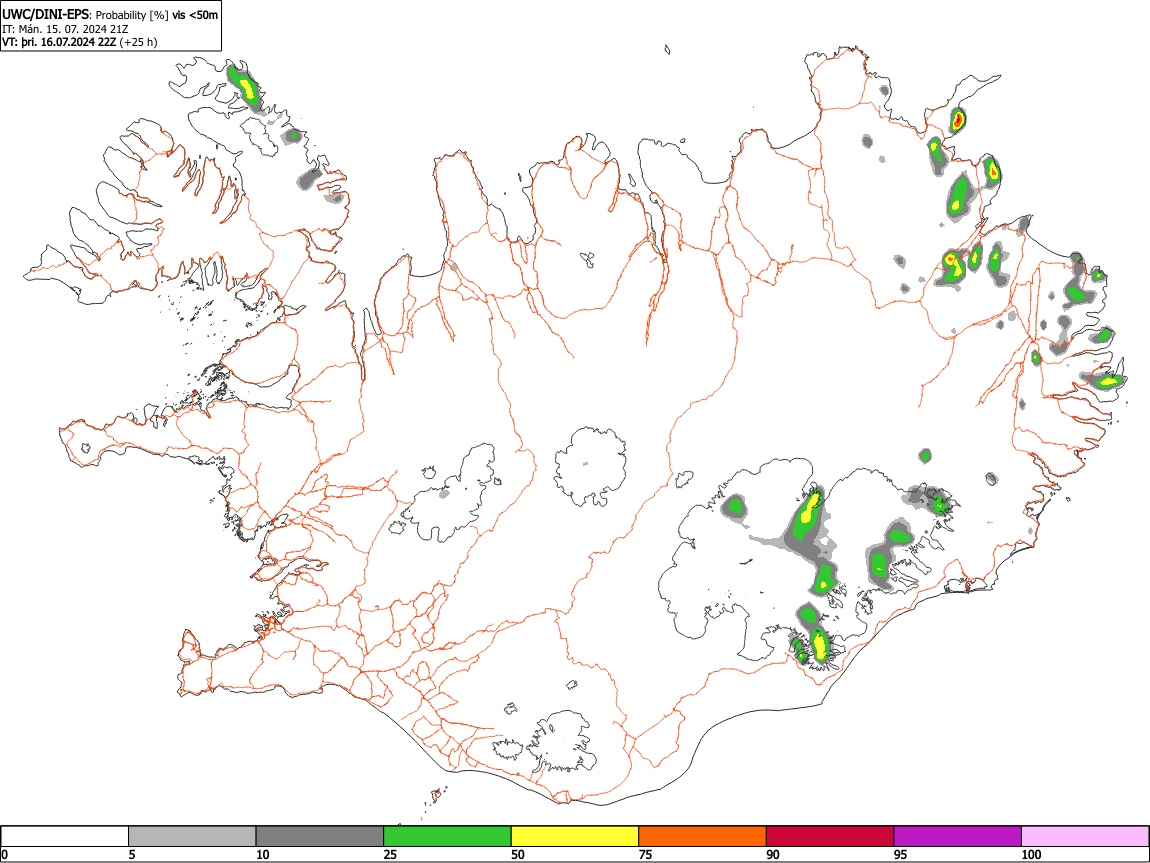The height and width of the screenshot is (863, 1150).
Task: Click the legend label '10'
Action: [x=263, y=854]
